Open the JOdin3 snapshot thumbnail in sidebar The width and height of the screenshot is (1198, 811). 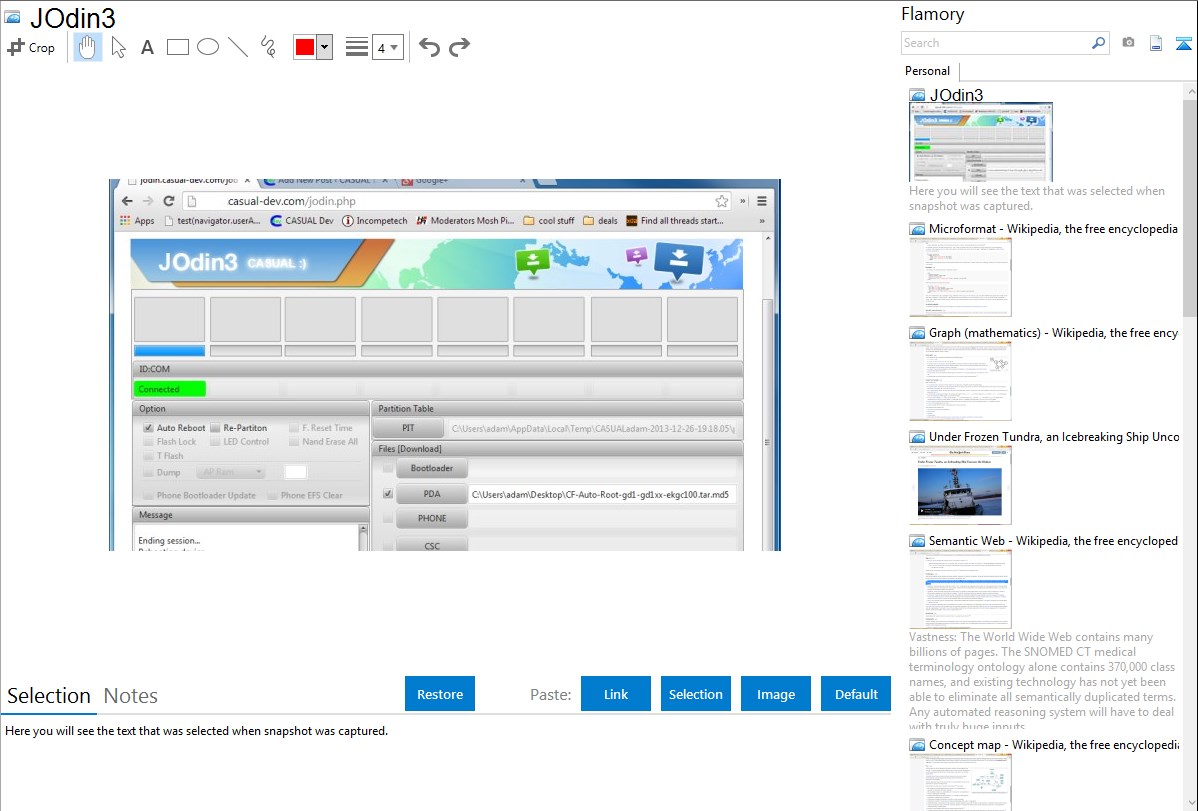click(981, 142)
